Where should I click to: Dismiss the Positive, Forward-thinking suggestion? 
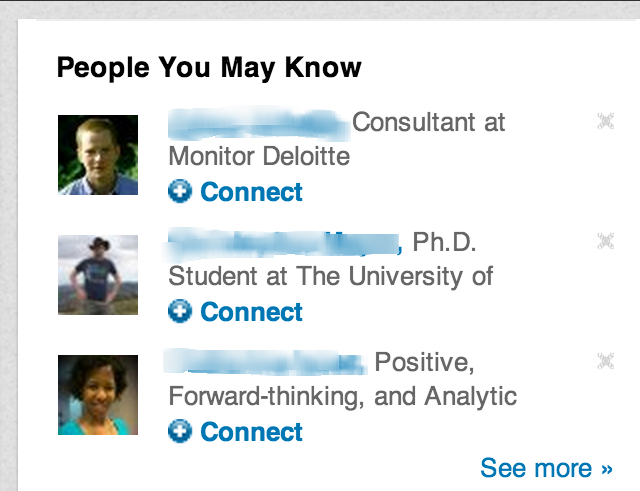[604, 360]
